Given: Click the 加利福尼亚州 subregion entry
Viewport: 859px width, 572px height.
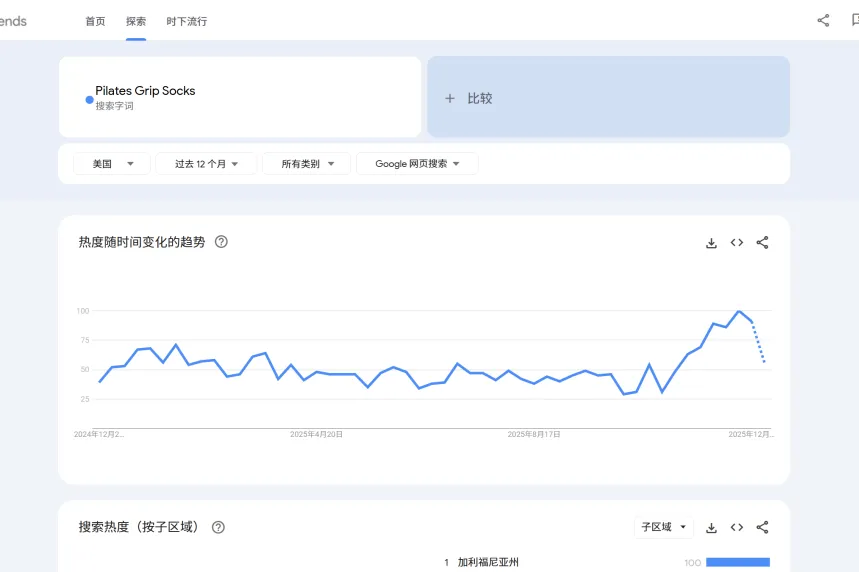Looking at the screenshot, I should 488,563.
